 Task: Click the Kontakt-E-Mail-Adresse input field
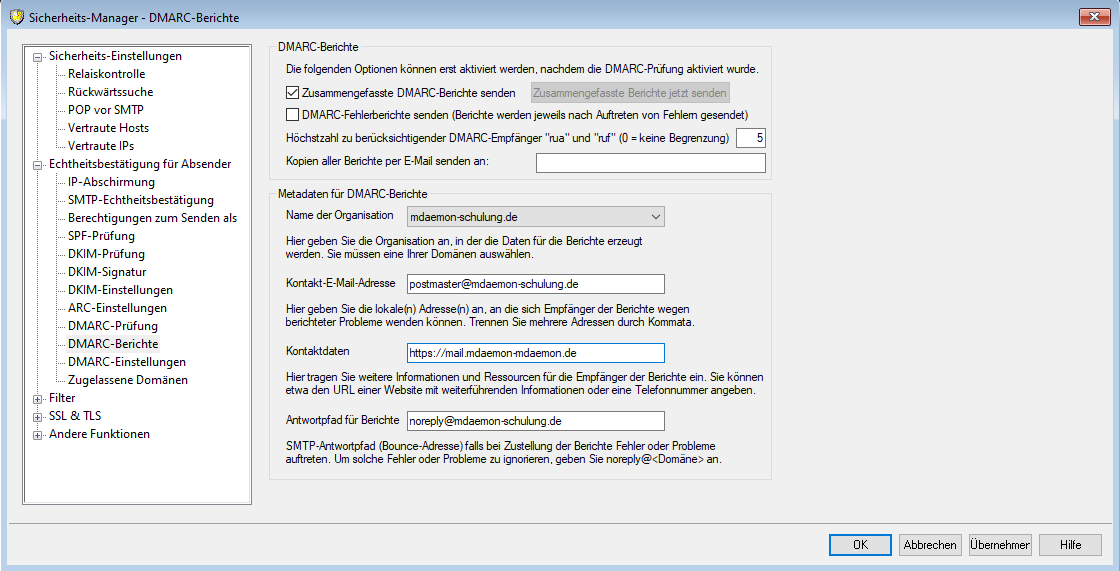[535, 284]
